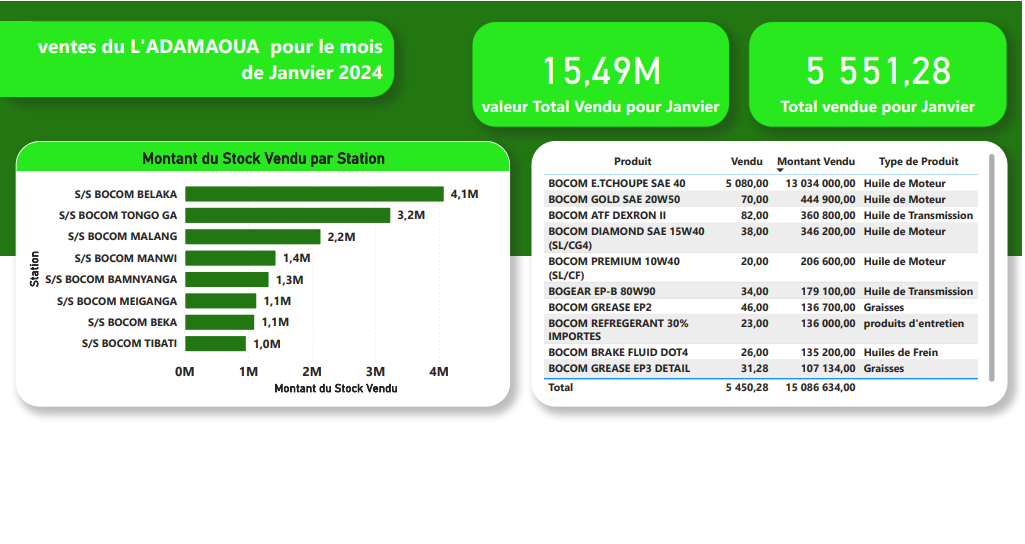The width and height of the screenshot is (1025, 544).
Task: Select the S/S BOCOM BAMNYANGA bar
Action: tap(227, 279)
